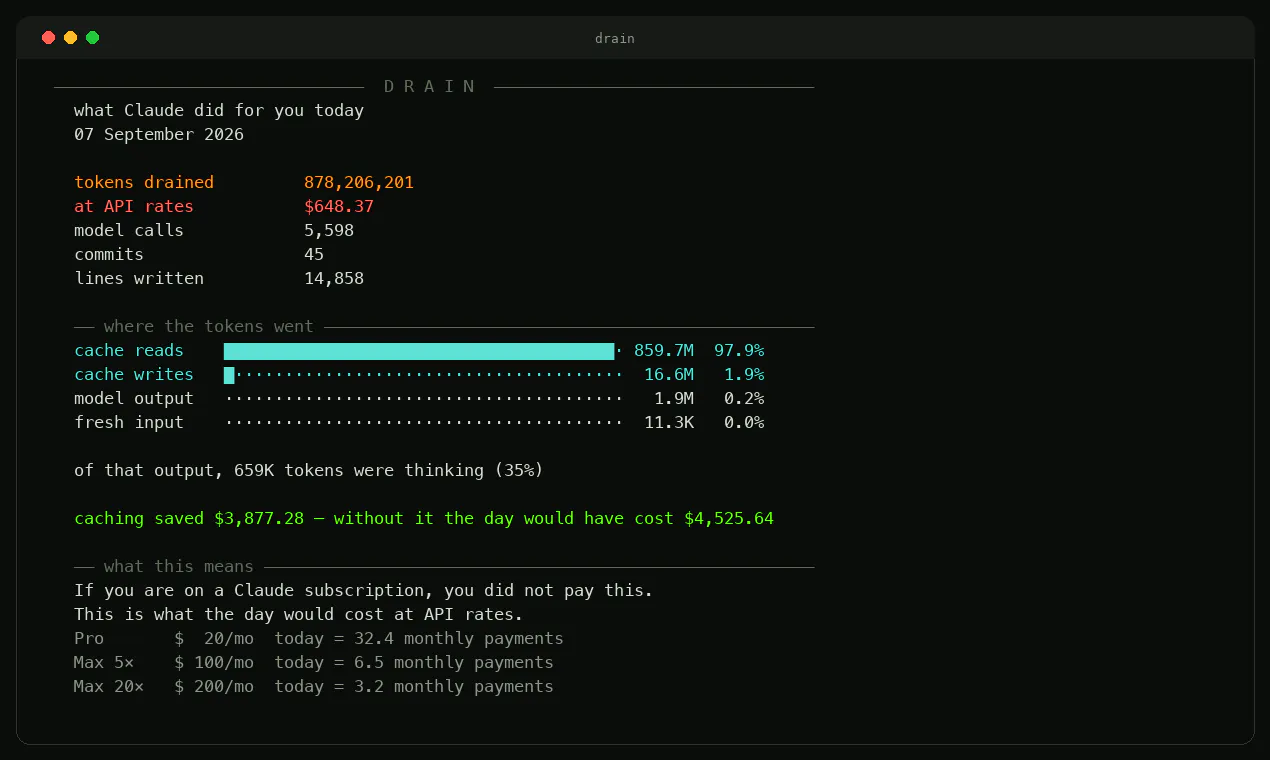Click the 'cache writes' label
The image size is (1270, 760).
(x=134, y=374)
